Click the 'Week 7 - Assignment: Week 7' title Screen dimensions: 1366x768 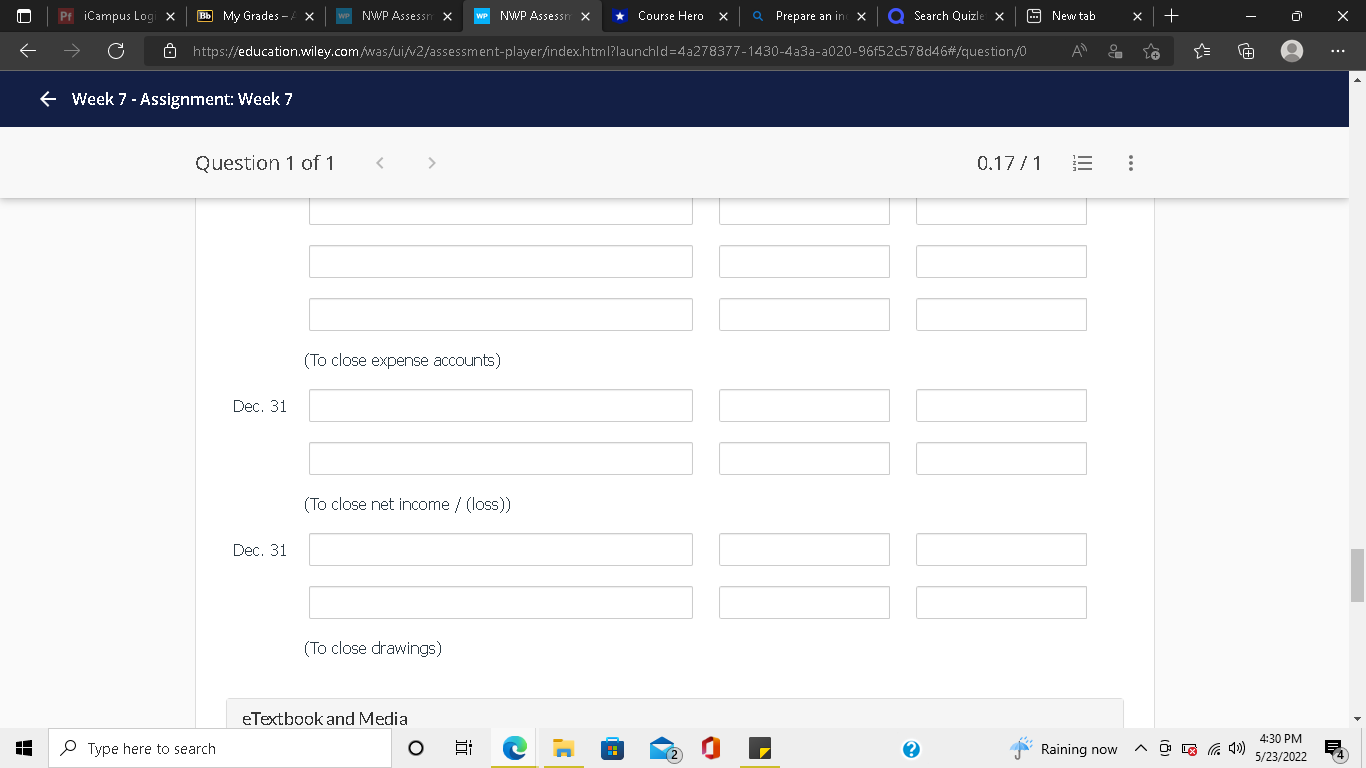tap(182, 99)
